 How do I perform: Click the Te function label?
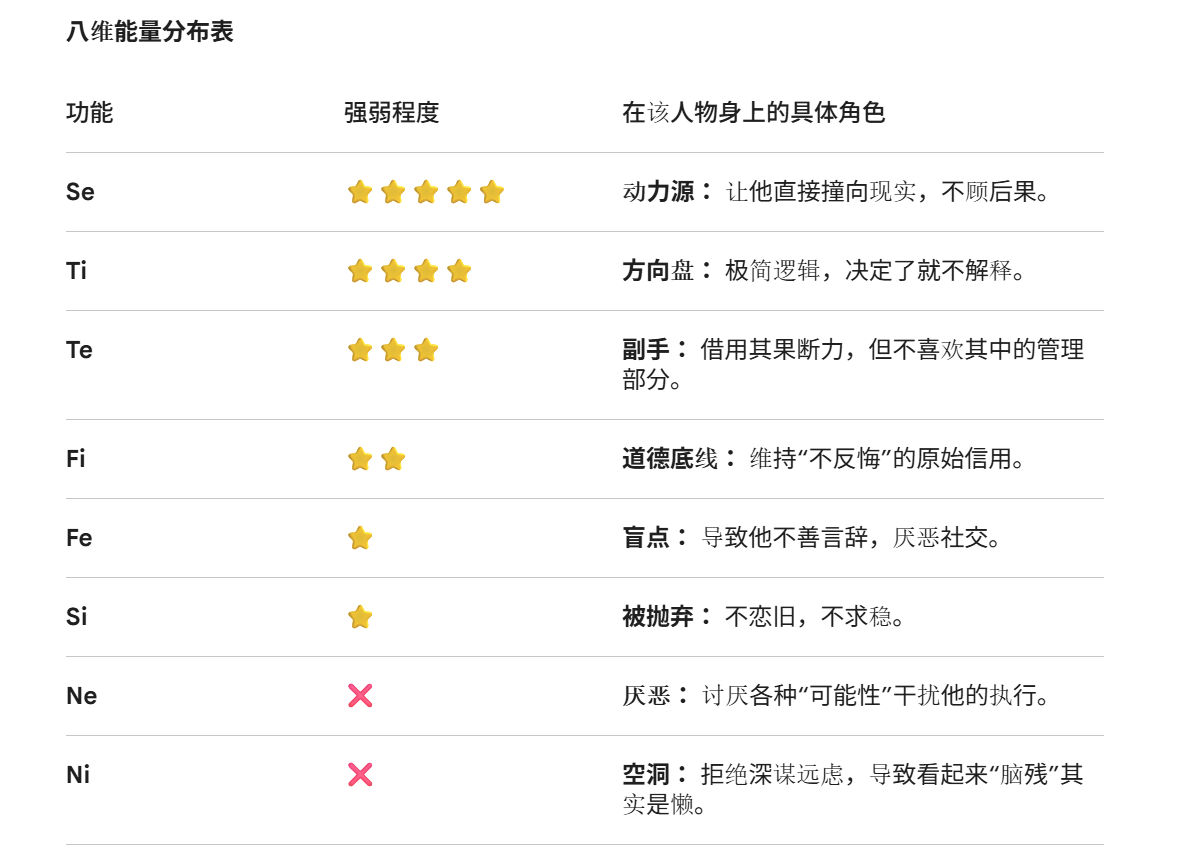click(x=80, y=350)
